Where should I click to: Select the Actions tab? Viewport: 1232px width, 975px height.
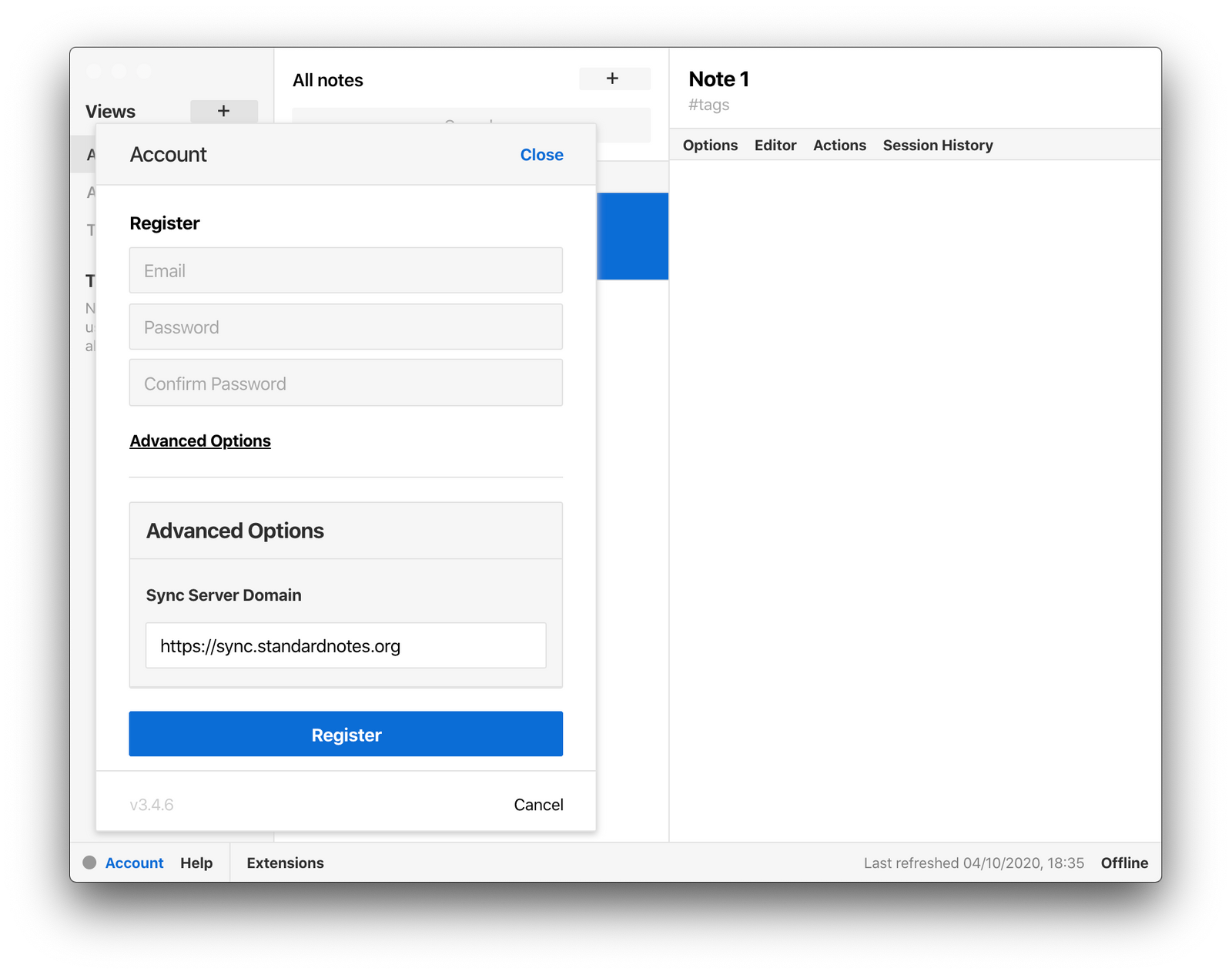(x=839, y=145)
